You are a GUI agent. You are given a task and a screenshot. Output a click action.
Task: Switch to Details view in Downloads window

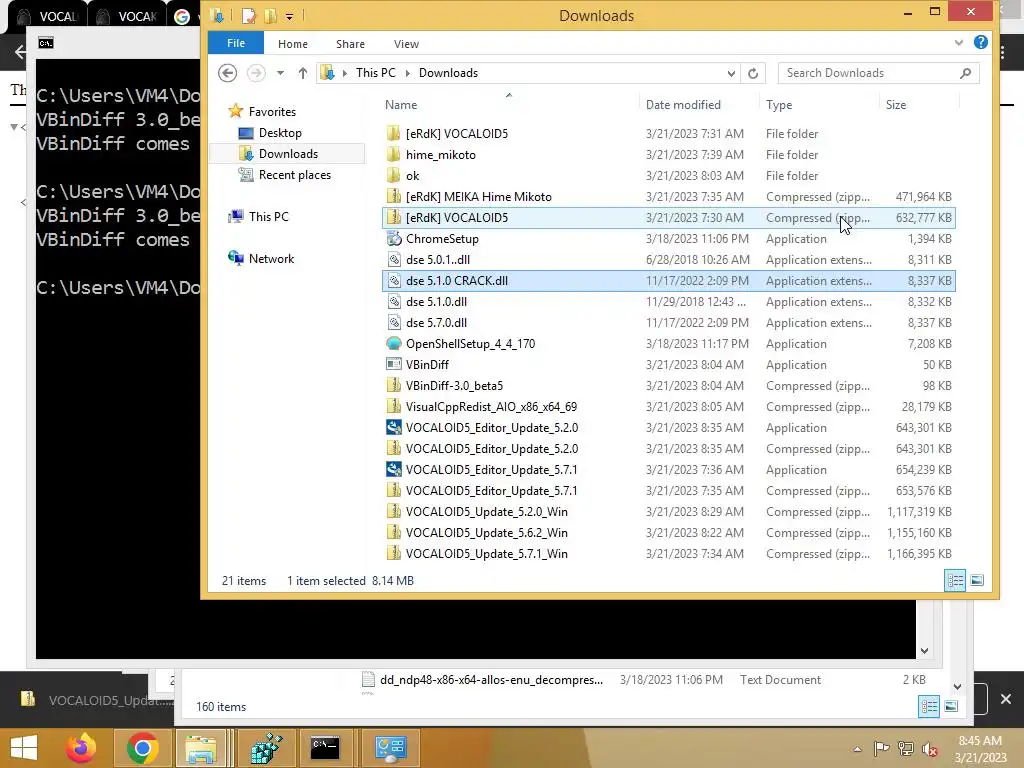(955, 580)
